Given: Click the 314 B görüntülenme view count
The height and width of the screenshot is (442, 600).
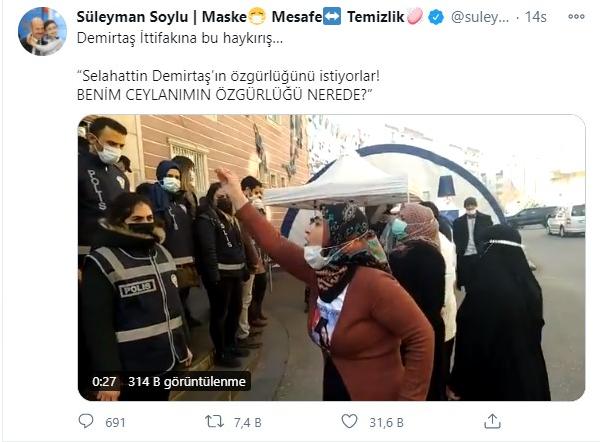Looking at the screenshot, I should [187, 381].
